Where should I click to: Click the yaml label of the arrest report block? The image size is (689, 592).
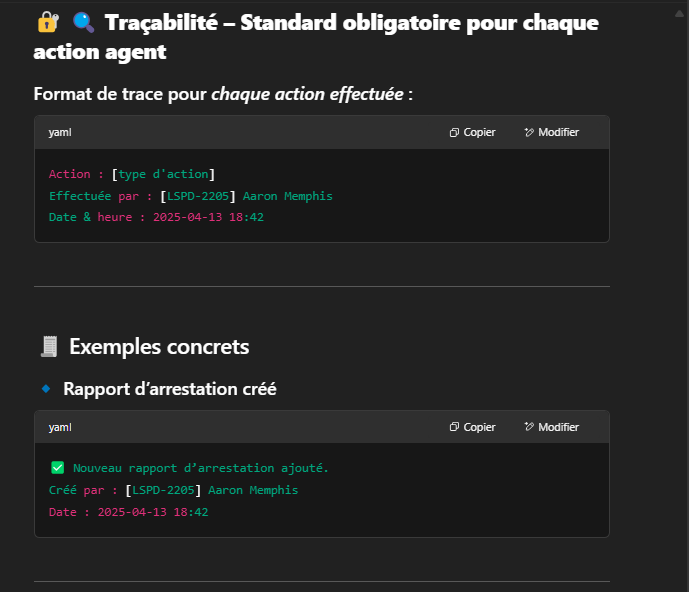click(60, 427)
